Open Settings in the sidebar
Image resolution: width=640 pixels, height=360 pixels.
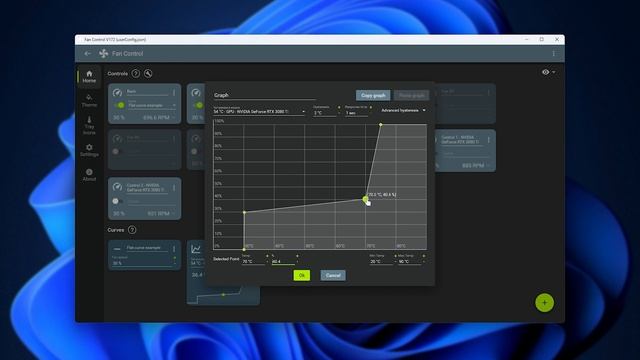pyautogui.click(x=89, y=150)
